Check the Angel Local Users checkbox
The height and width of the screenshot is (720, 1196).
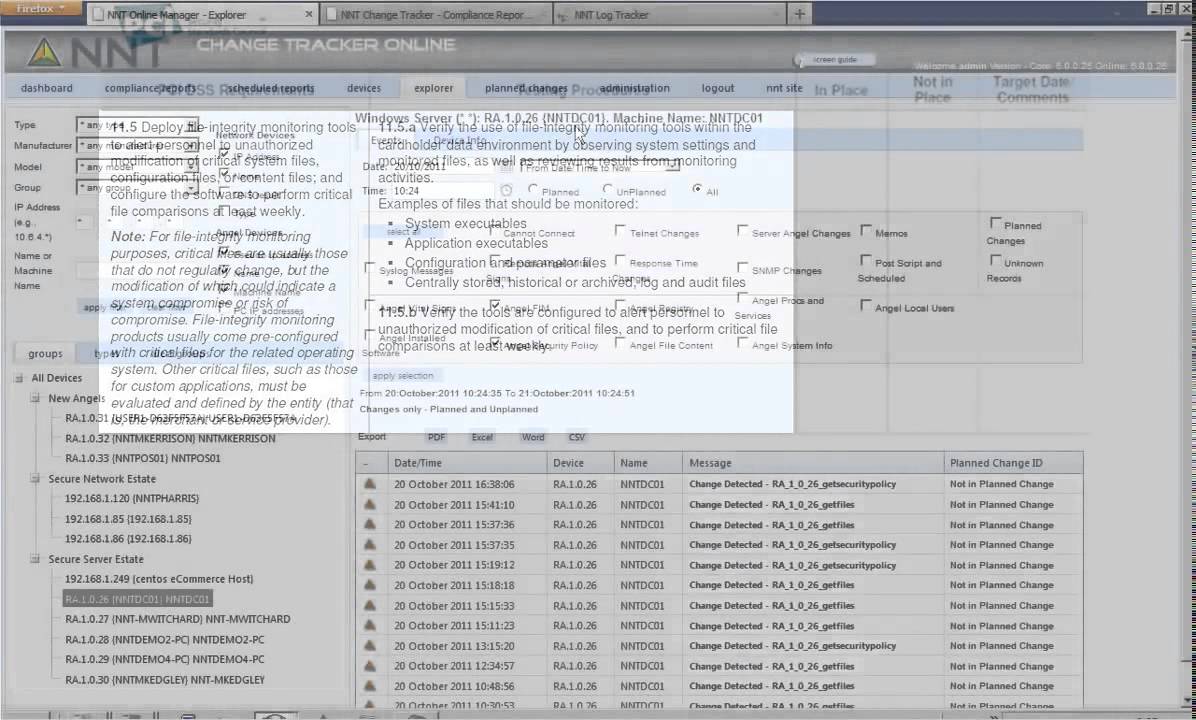[x=866, y=305]
